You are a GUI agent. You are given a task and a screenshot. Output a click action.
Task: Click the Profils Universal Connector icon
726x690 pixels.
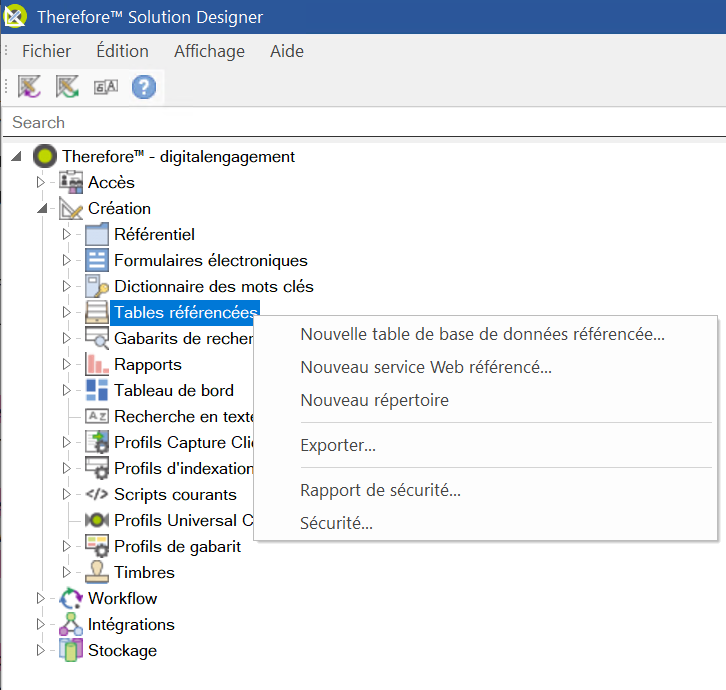pos(97,520)
